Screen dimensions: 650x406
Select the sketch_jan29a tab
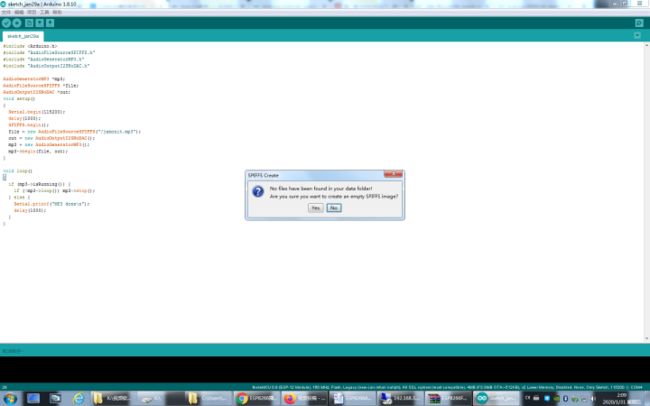pos(23,36)
